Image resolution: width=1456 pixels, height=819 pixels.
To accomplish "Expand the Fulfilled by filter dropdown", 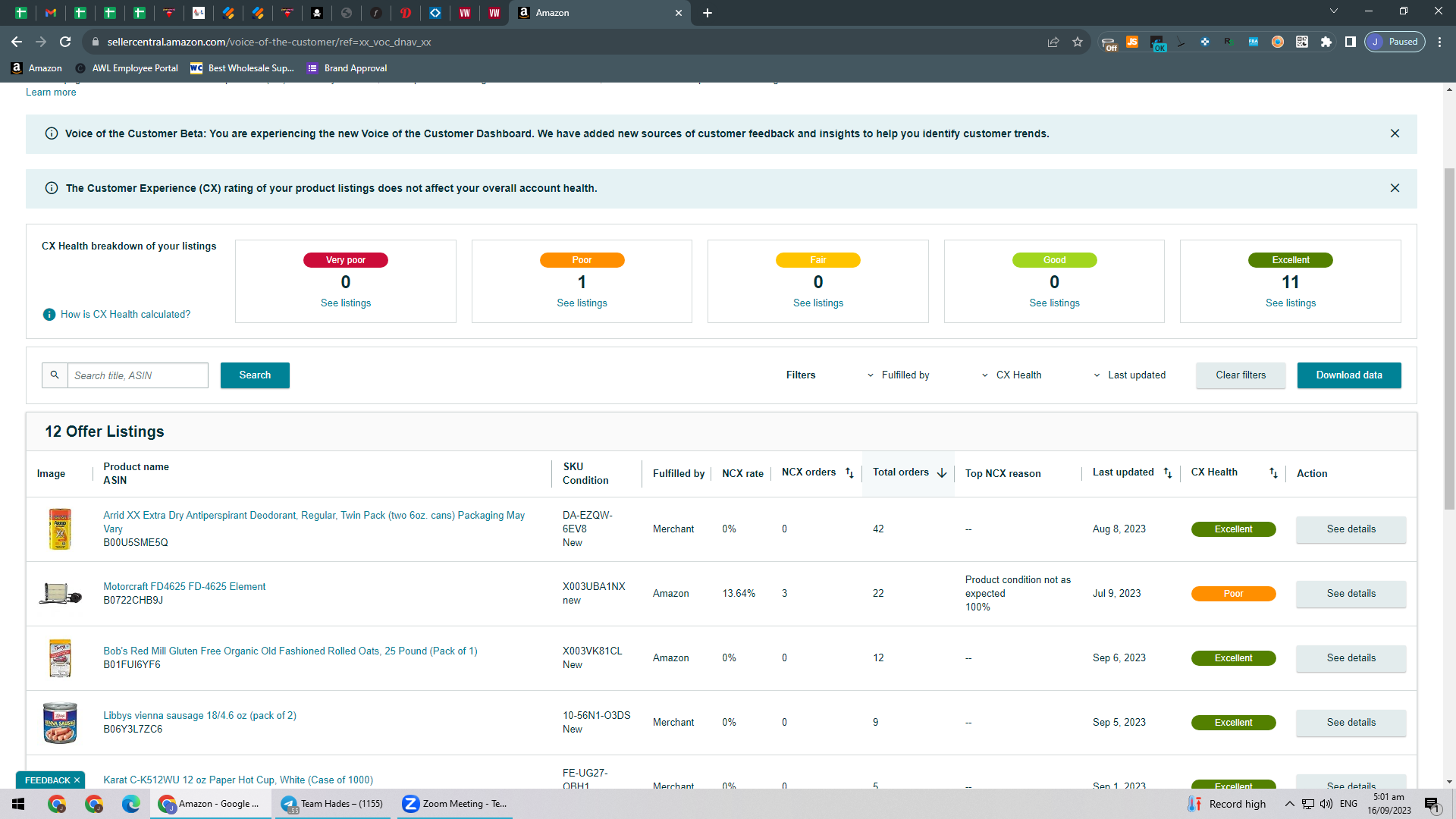I will point(899,375).
